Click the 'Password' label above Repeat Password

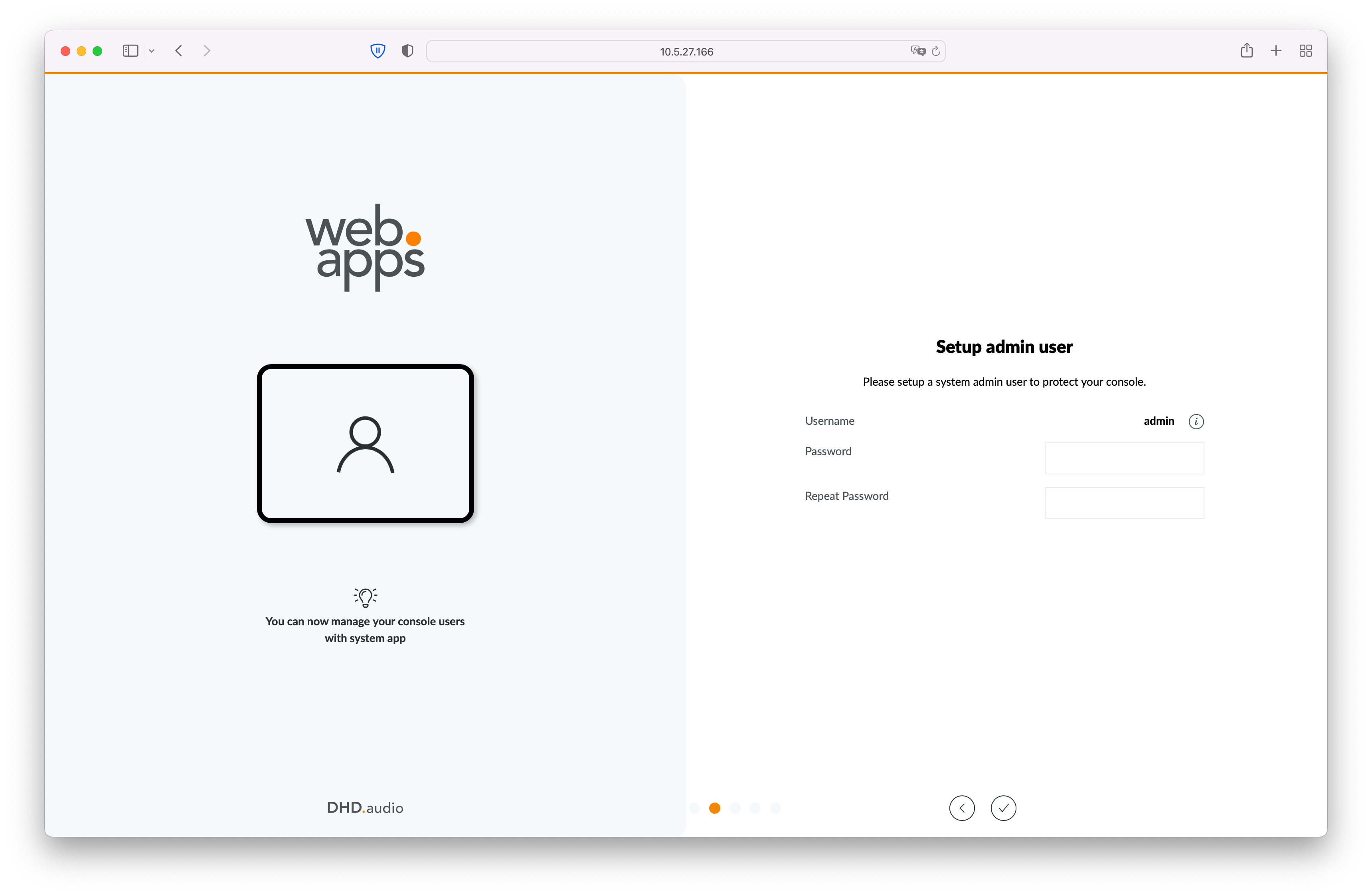tap(828, 451)
